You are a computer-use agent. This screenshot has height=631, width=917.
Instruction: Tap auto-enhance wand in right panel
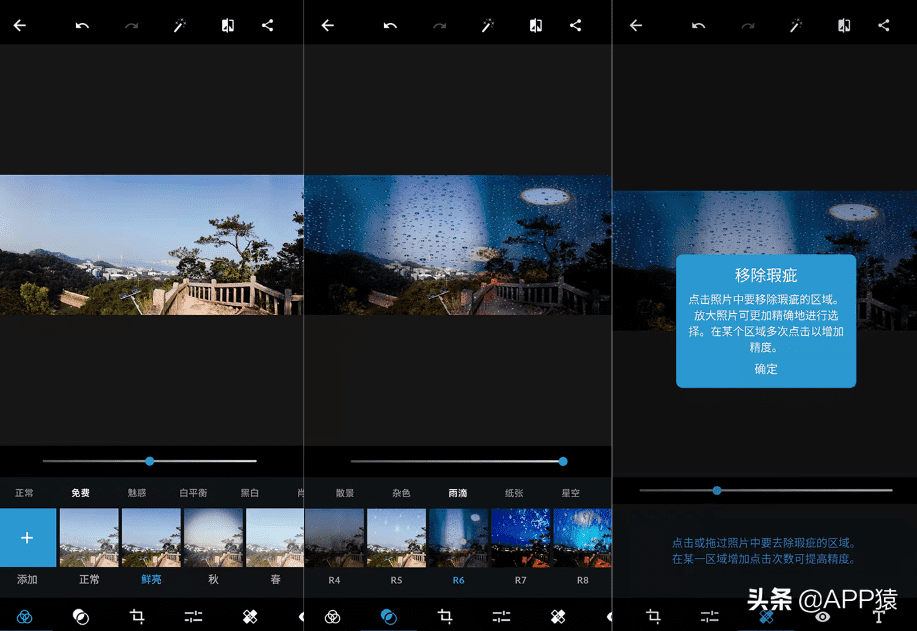795,25
